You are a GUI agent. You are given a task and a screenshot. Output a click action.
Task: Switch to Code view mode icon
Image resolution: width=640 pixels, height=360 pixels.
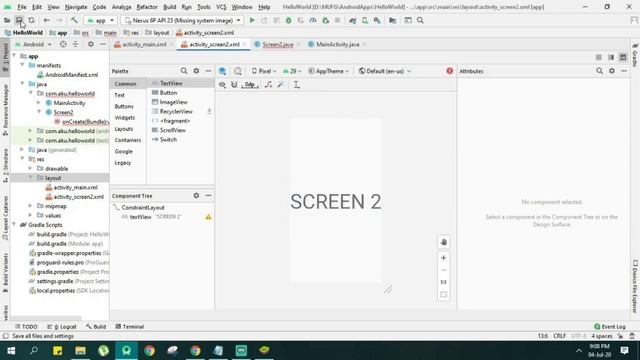tap(599, 58)
